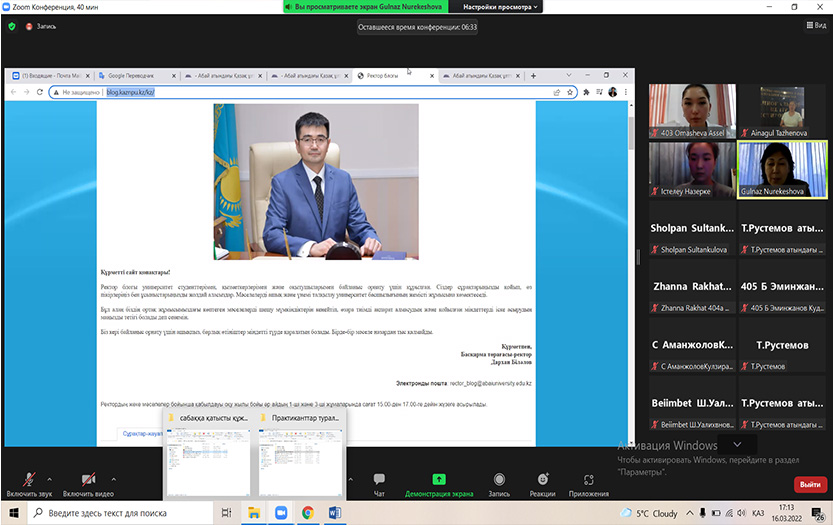Turn on camera with Включить видео
This screenshot has width=833, height=525.
coord(88,481)
